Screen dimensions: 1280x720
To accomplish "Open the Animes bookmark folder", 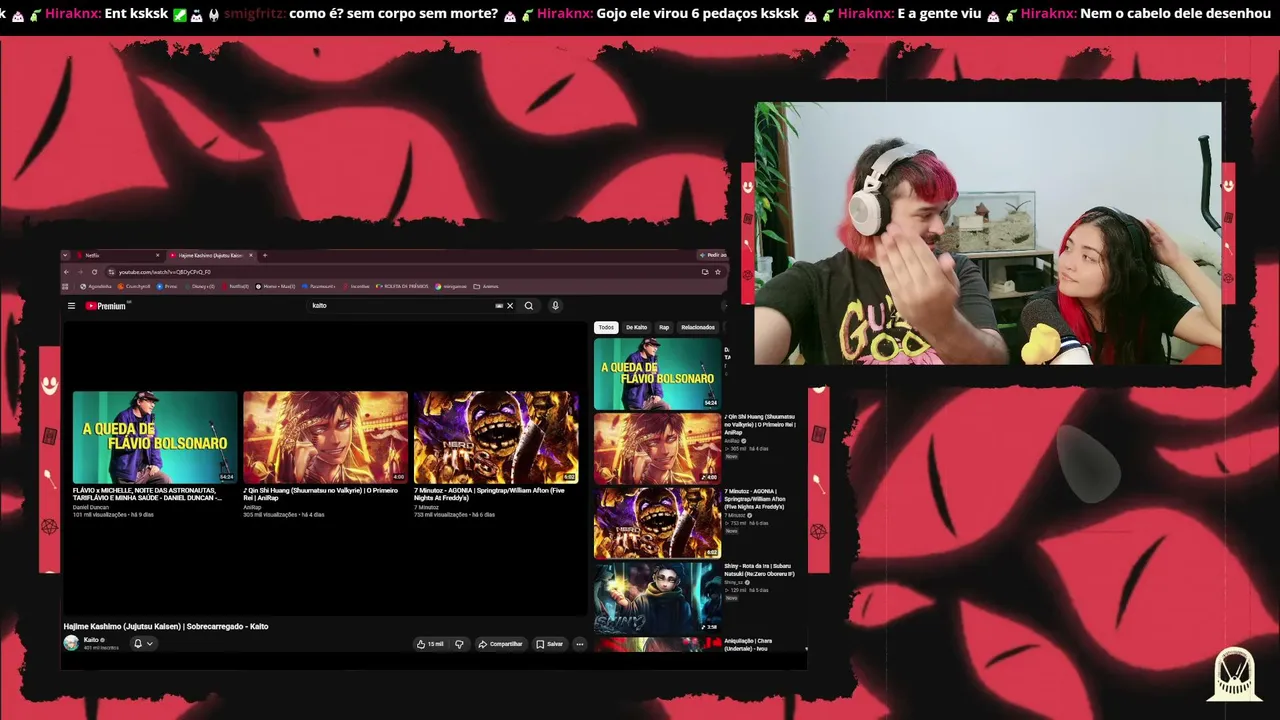I will click(487, 287).
